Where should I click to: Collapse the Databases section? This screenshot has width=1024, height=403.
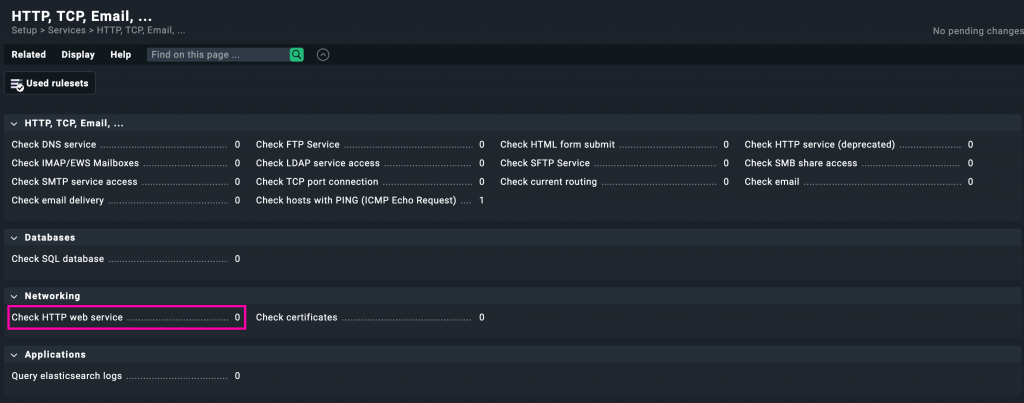coord(14,238)
